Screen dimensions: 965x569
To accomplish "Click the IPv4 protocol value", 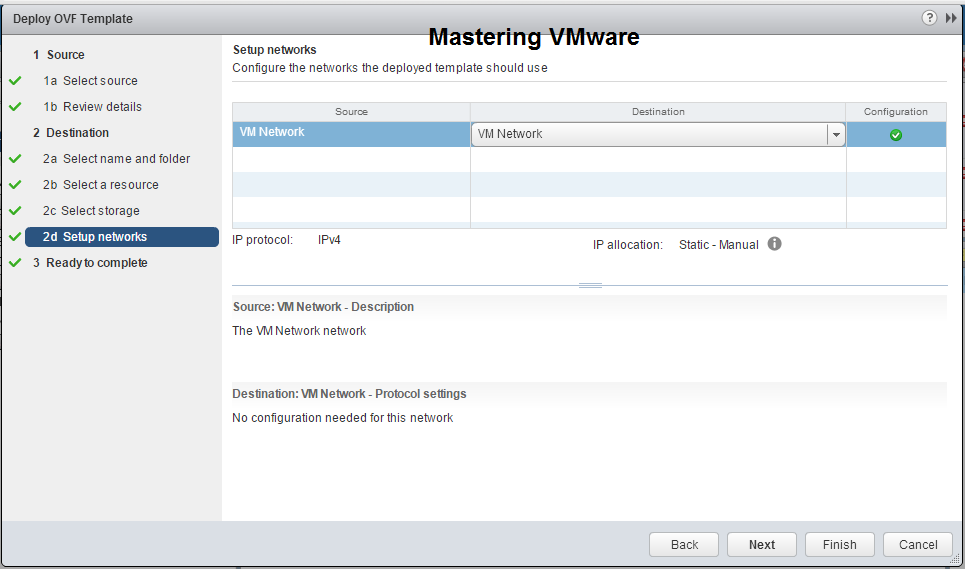I will [329, 240].
